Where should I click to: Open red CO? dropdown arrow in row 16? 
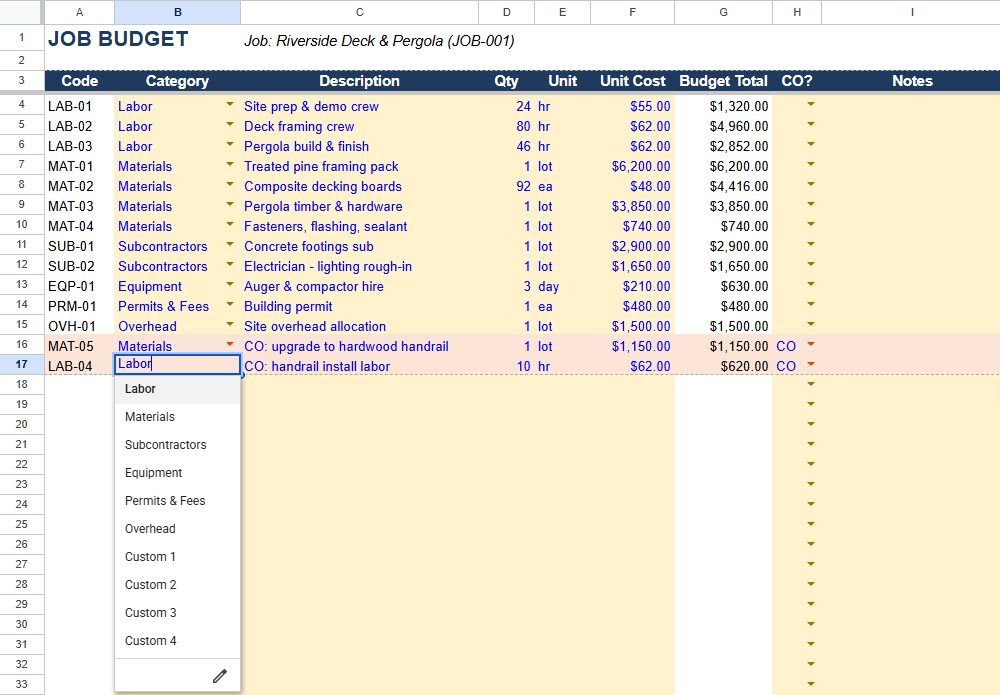pyautogui.click(x=811, y=344)
